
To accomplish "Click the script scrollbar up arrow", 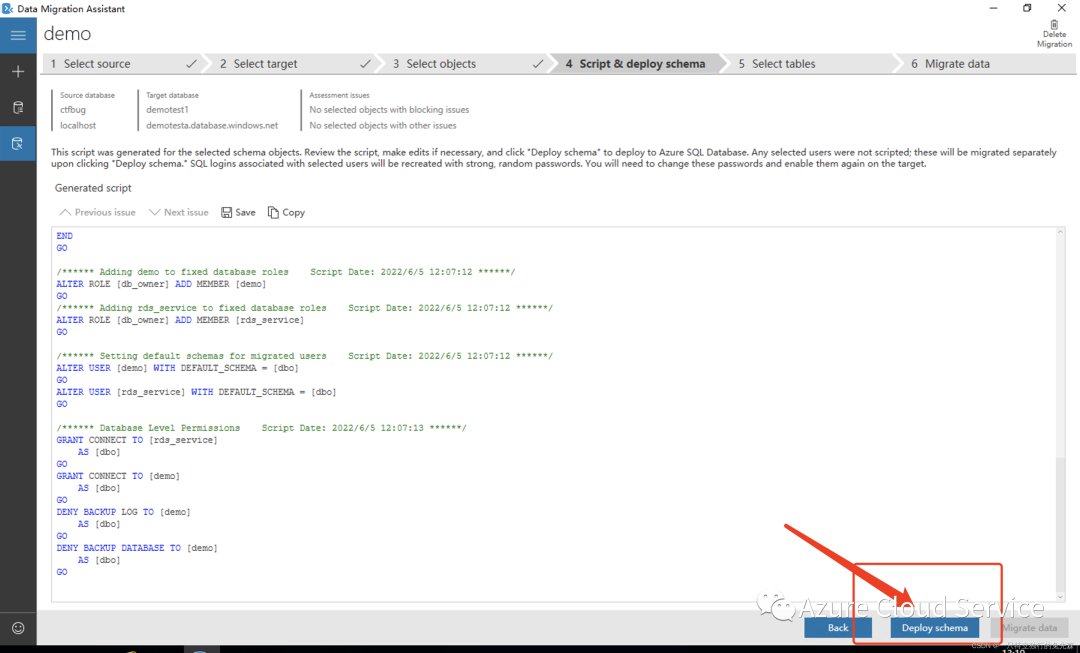I will (1060, 233).
